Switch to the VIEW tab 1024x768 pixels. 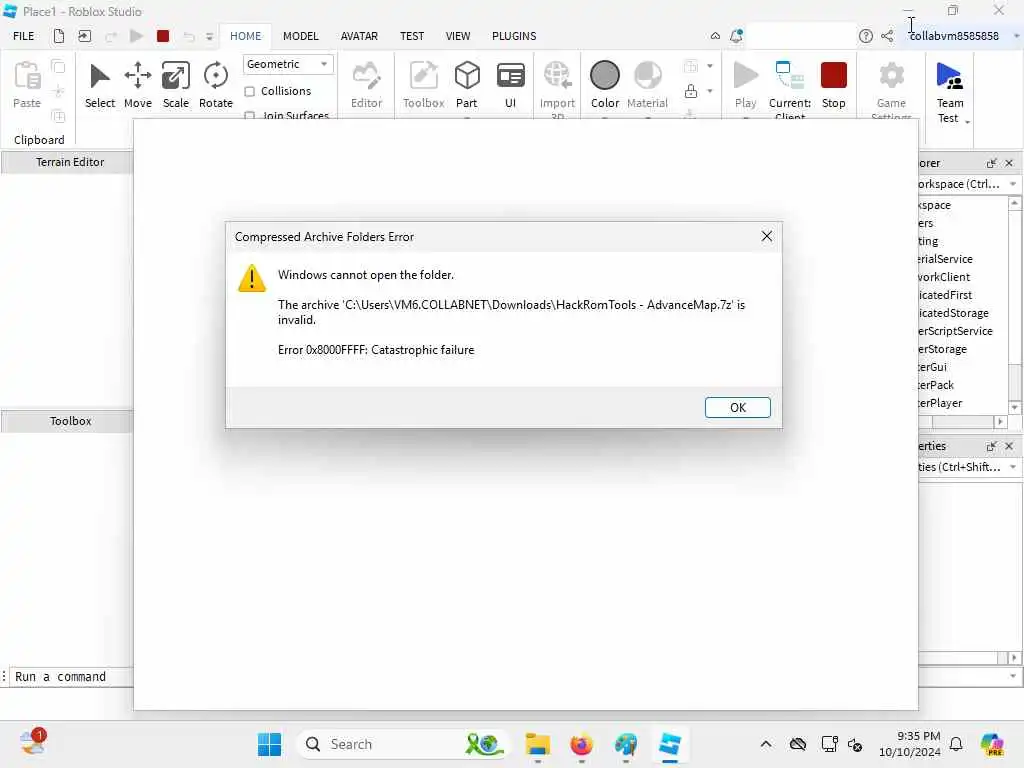(458, 36)
